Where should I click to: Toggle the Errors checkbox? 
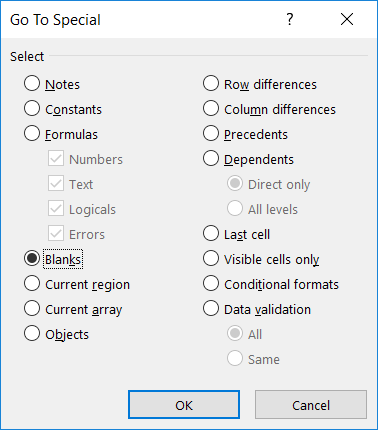pyautogui.click(x=56, y=234)
